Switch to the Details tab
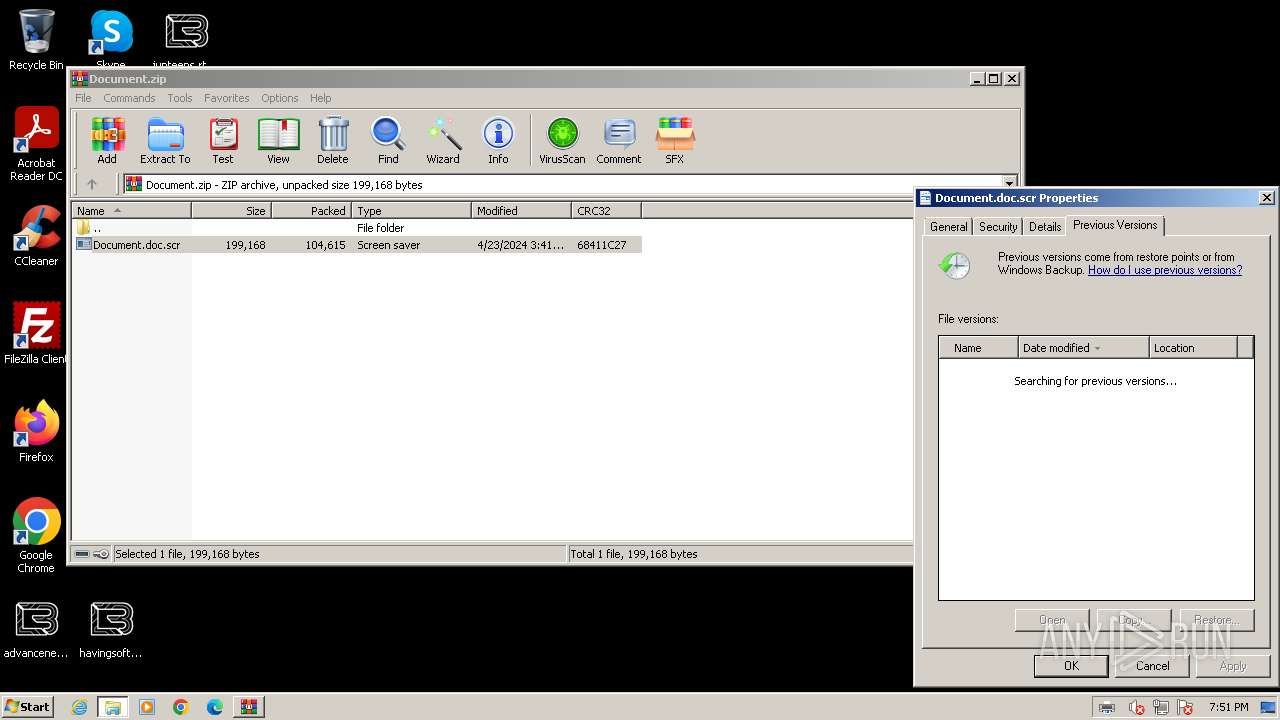 (x=1045, y=227)
